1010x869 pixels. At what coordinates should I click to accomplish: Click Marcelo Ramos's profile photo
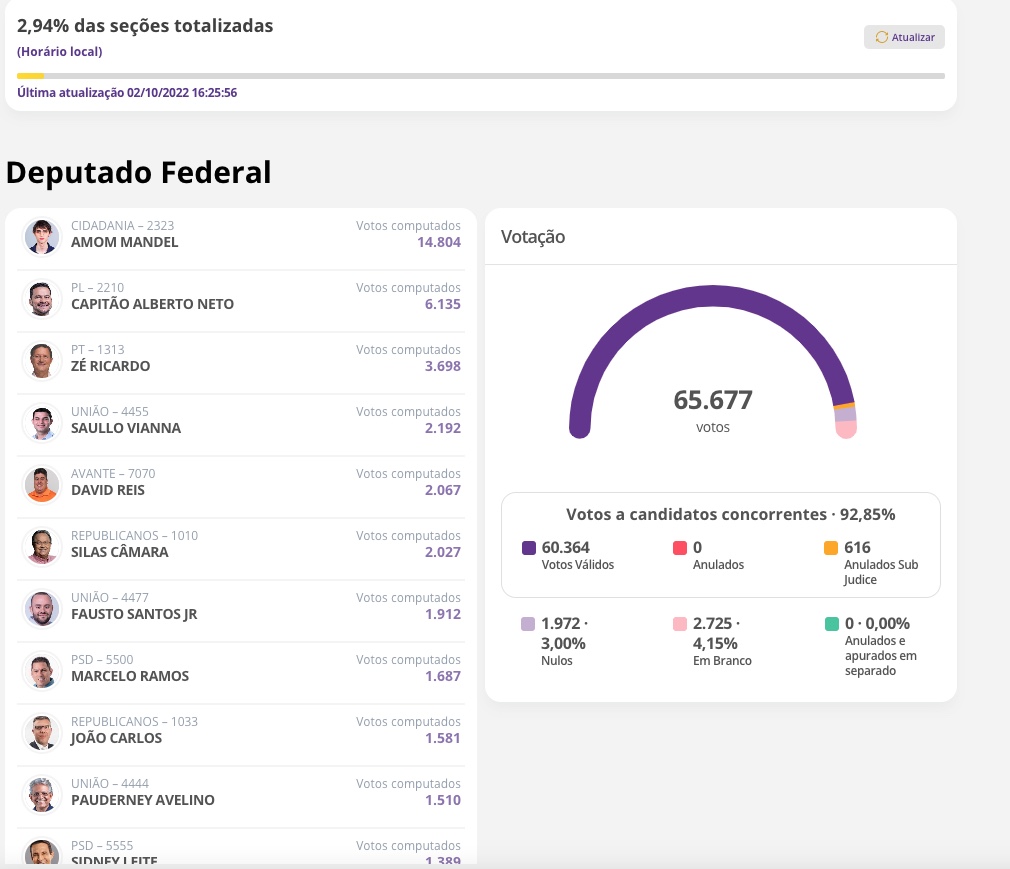point(42,670)
